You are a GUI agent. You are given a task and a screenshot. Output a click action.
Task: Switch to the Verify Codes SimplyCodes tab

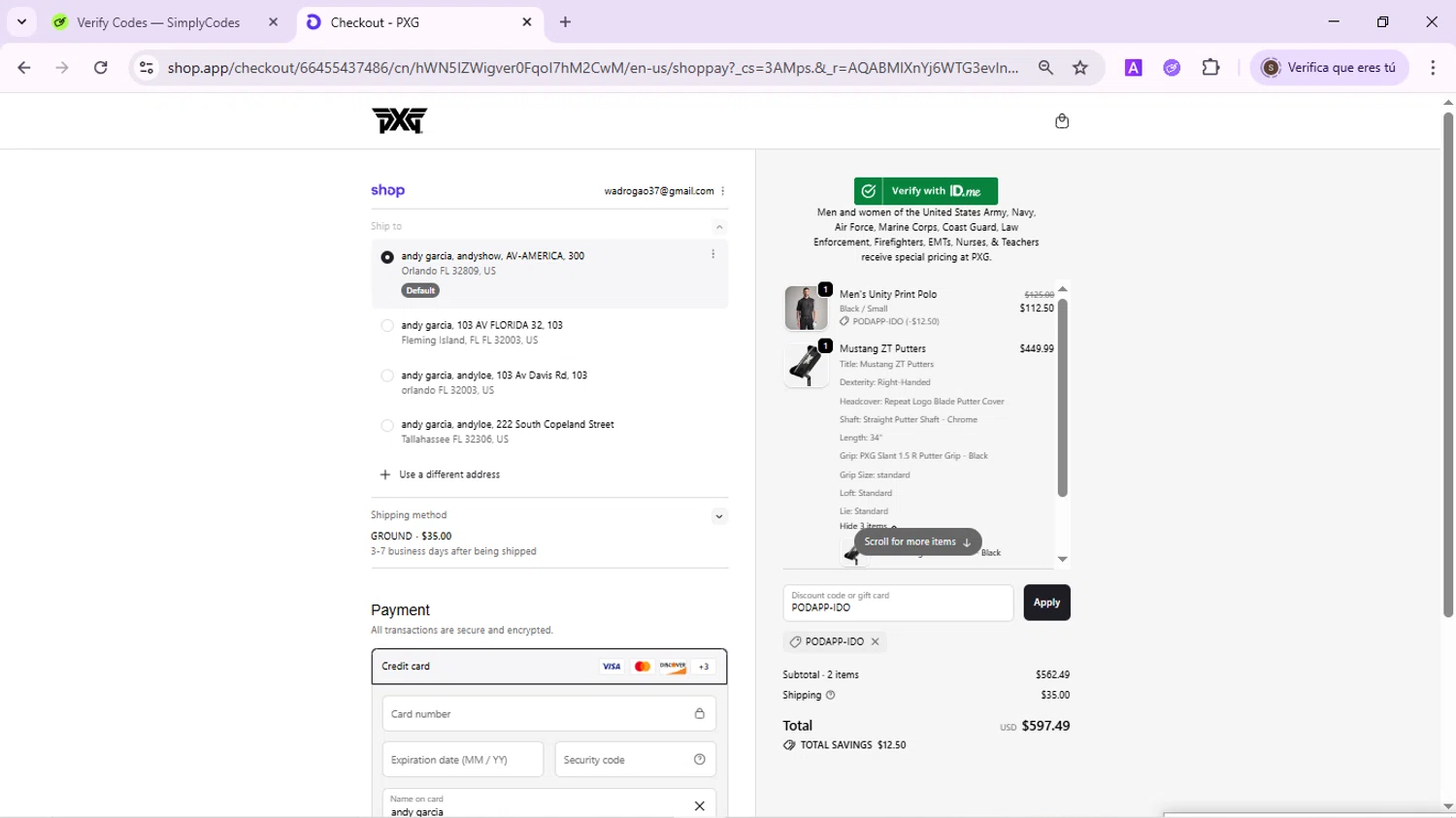point(158,22)
